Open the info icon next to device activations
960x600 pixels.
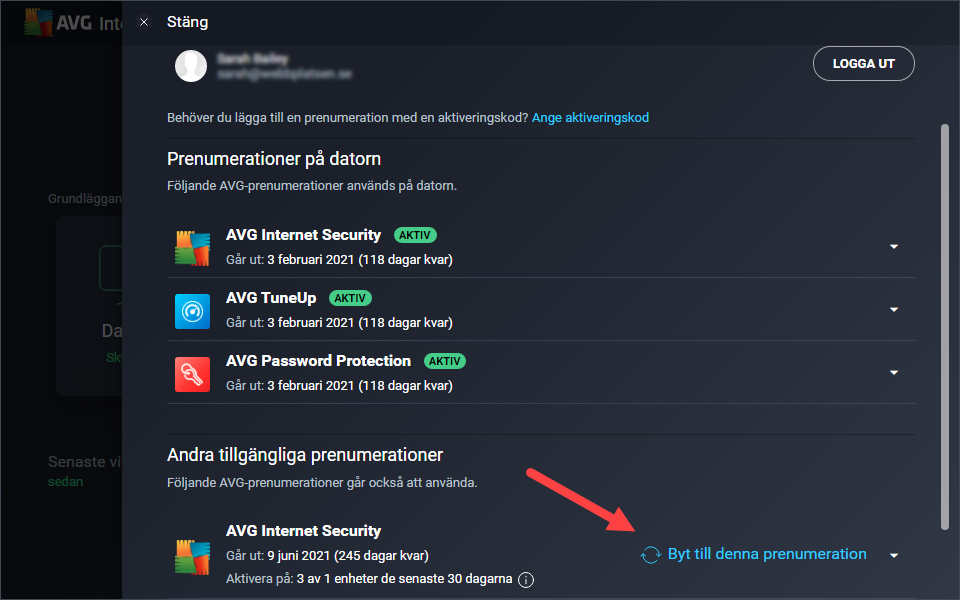coord(526,579)
